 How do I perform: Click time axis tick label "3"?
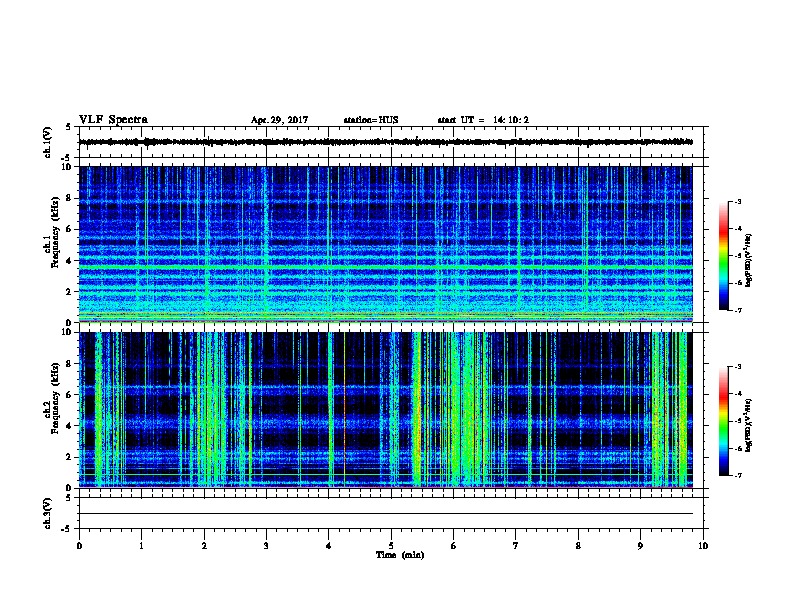click(266, 546)
